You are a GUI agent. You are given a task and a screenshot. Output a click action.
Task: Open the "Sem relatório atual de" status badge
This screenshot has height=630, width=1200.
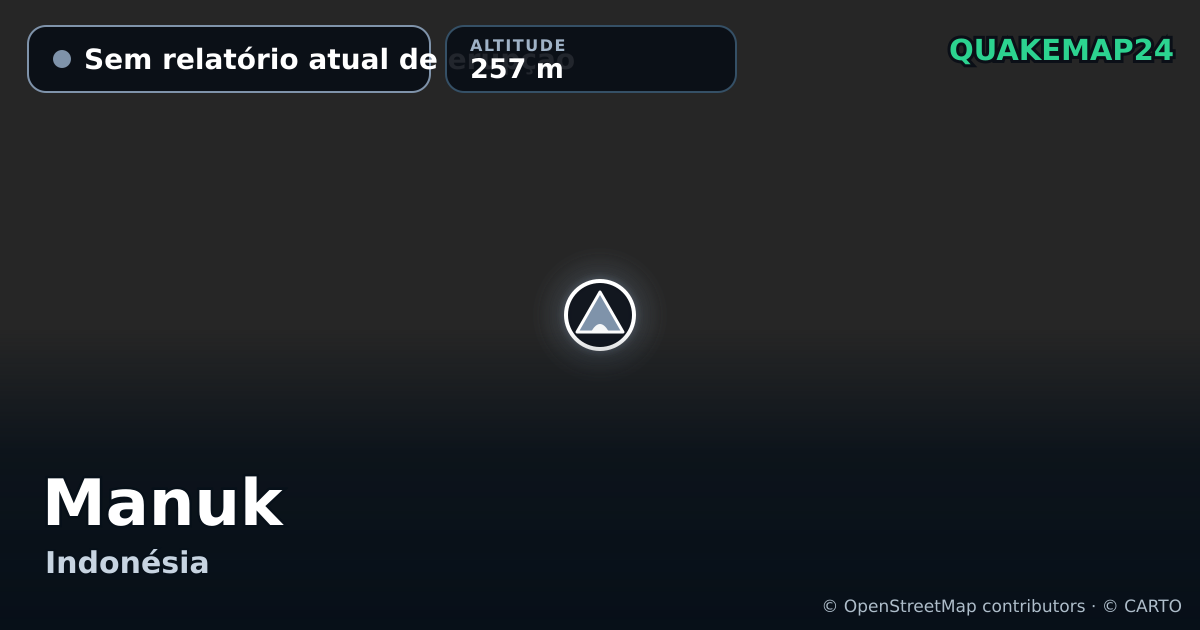pos(229,59)
